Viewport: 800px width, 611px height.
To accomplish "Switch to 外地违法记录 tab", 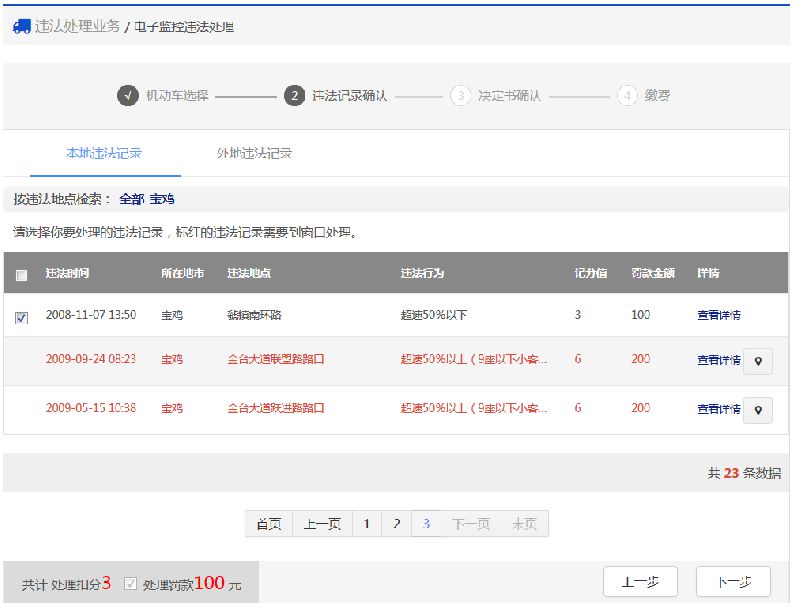I will click(x=254, y=154).
